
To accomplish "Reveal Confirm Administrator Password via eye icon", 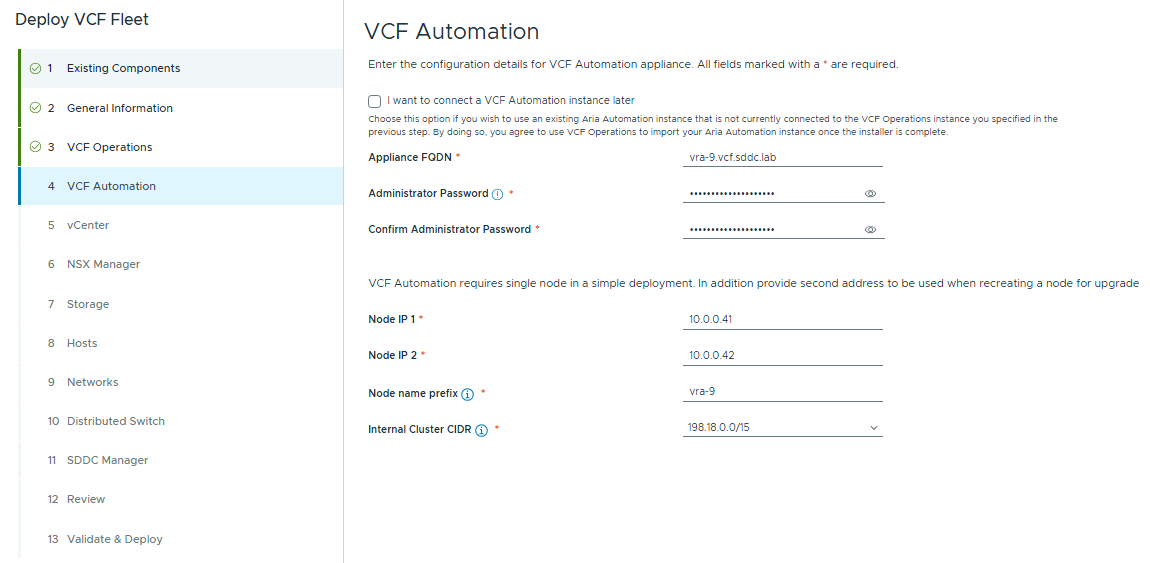I will coord(870,230).
